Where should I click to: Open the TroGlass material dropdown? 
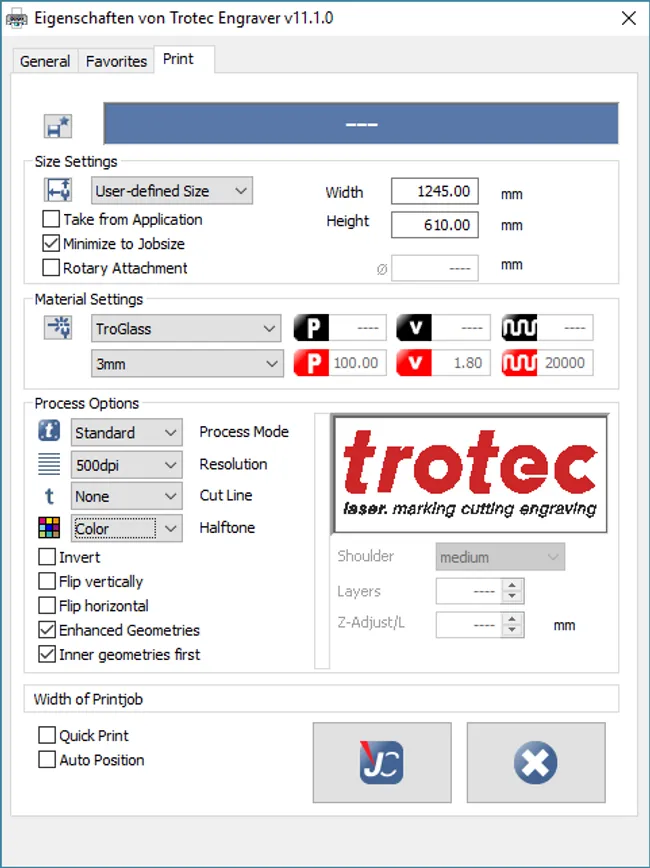tap(187, 328)
